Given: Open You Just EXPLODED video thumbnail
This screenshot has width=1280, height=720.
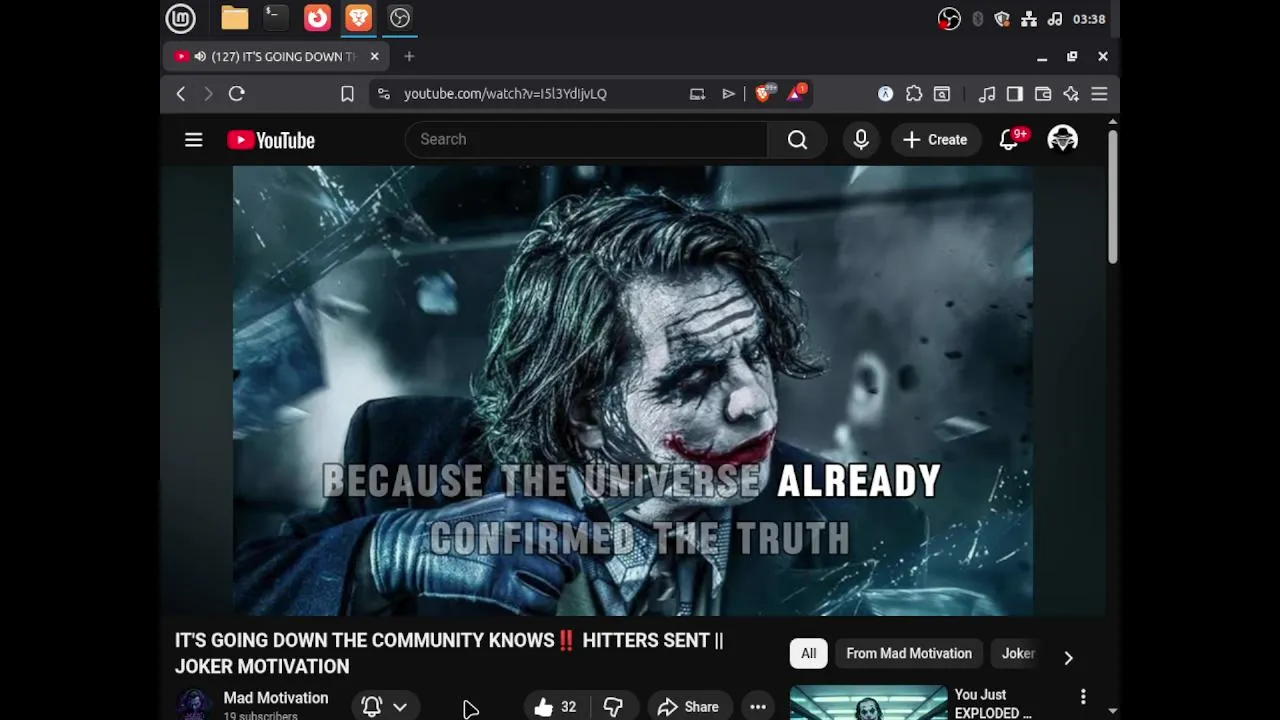Looking at the screenshot, I should tap(868, 703).
